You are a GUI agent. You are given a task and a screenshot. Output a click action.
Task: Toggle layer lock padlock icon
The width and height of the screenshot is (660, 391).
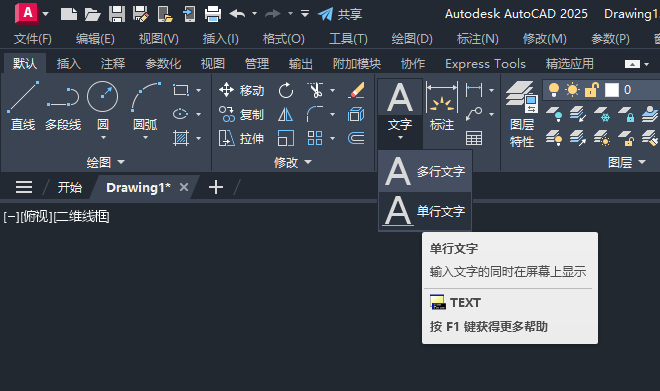click(592, 90)
